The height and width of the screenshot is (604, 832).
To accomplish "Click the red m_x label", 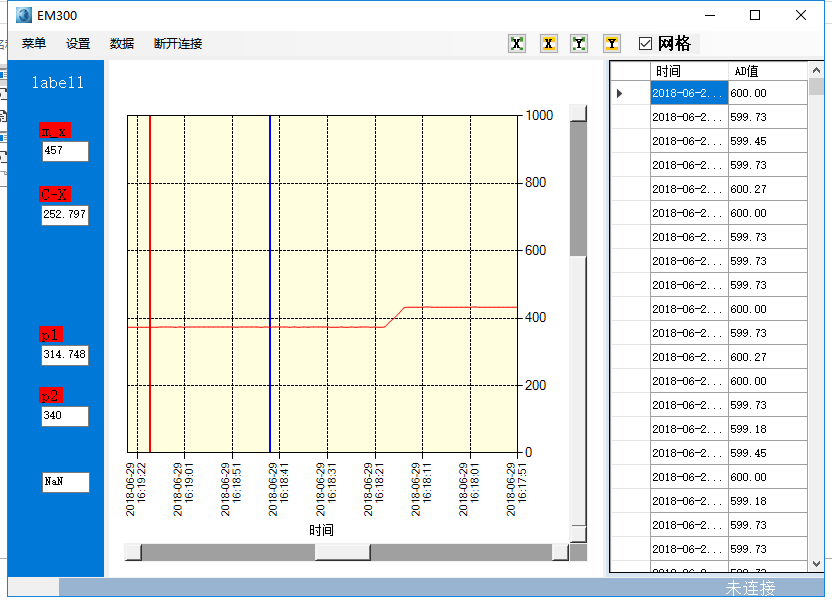I will (55, 131).
